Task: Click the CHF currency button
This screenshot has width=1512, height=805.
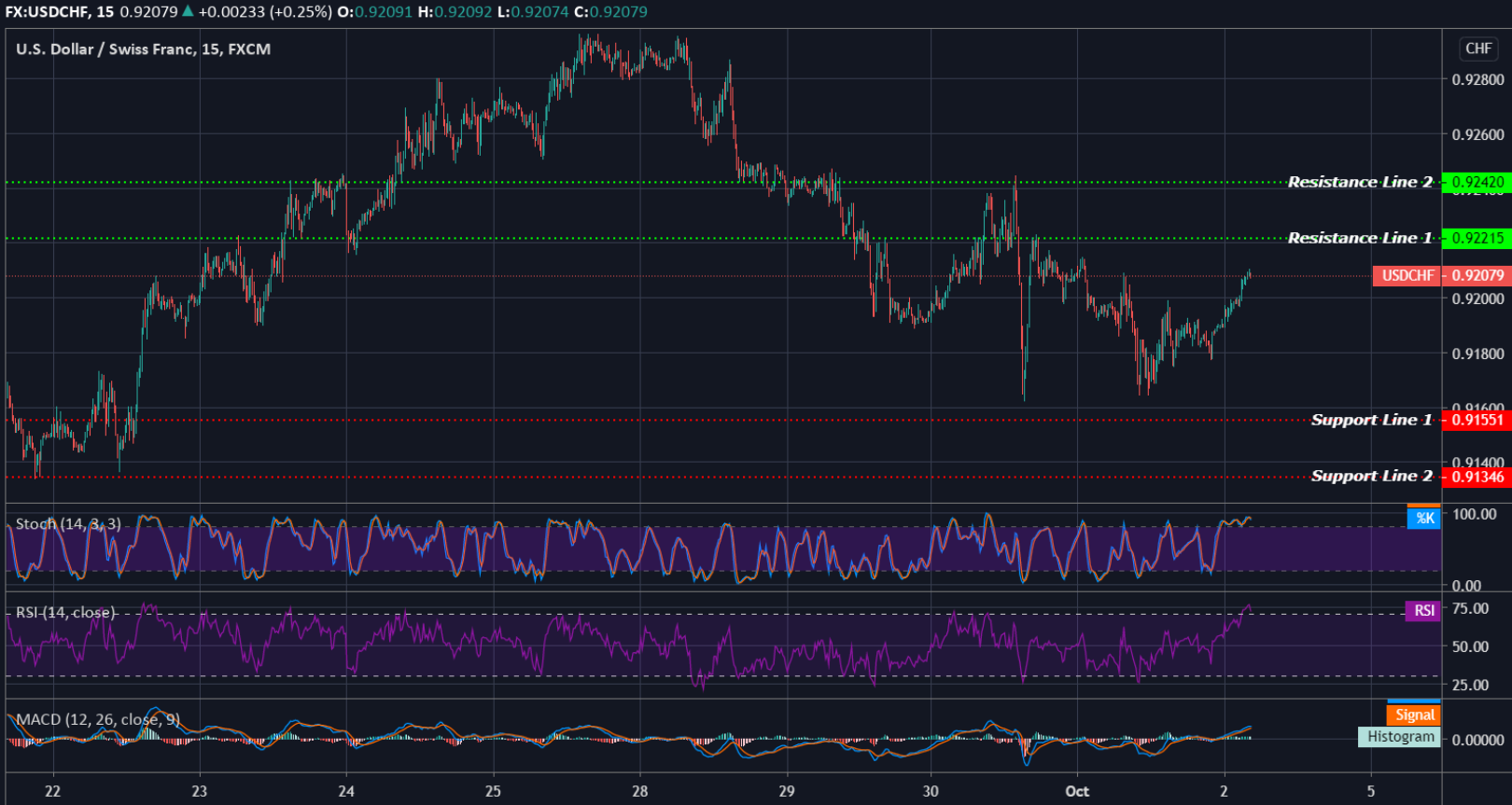Action: coord(1478,49)
